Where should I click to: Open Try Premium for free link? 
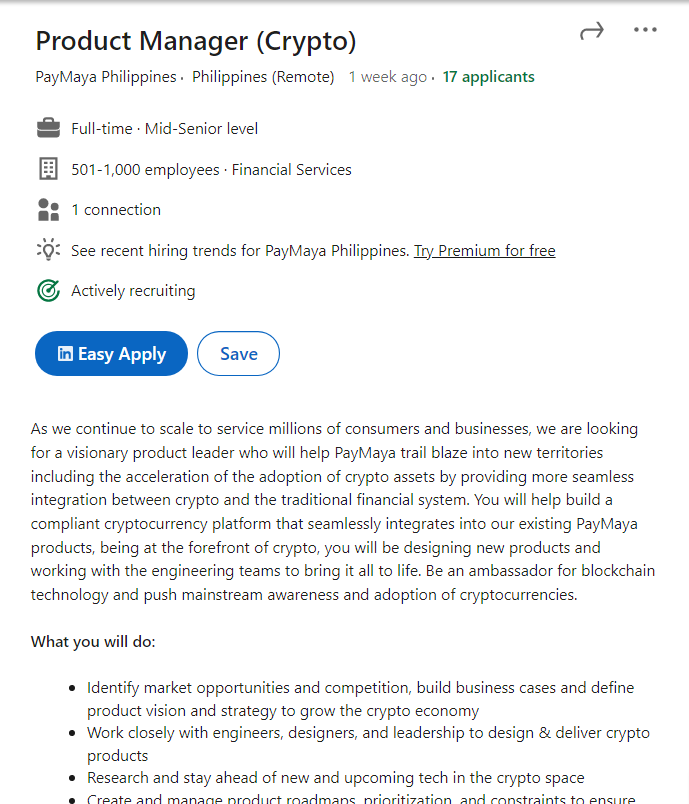click(484, 251)
